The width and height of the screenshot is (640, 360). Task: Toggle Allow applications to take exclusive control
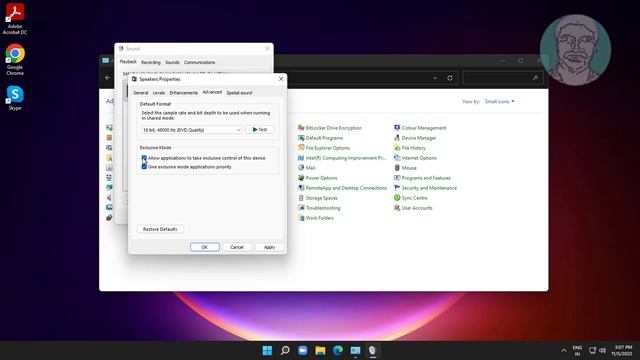pos(144,158)
